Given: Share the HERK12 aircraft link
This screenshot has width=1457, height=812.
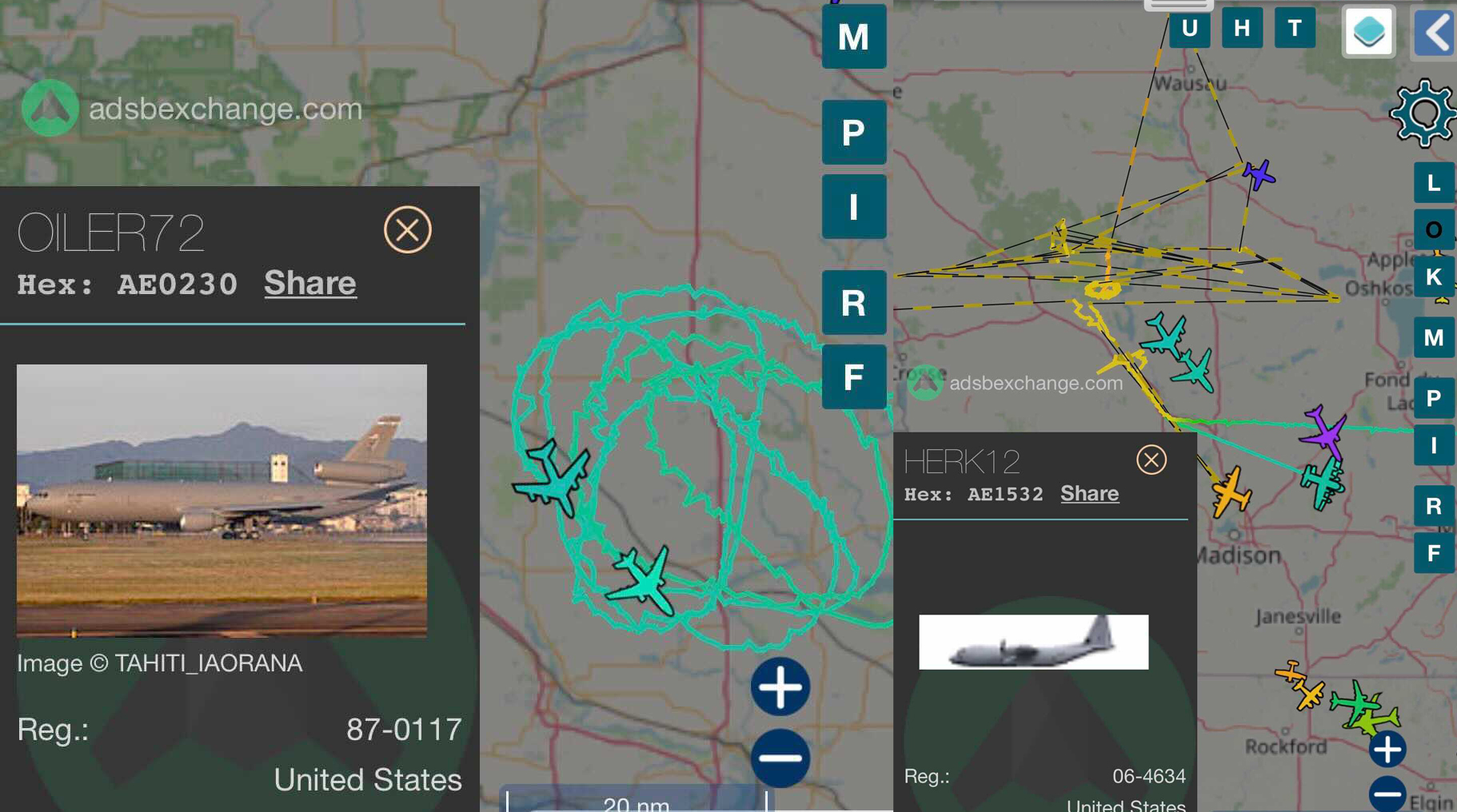Looking at the screenshot, I should tap(1089, 493).
